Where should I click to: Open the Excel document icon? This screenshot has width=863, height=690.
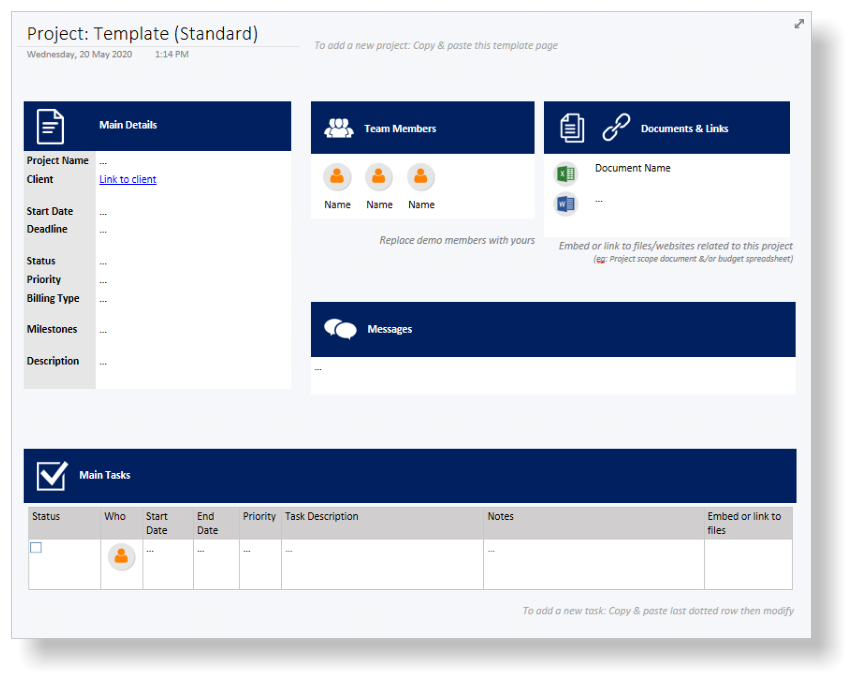coord(566,174)
